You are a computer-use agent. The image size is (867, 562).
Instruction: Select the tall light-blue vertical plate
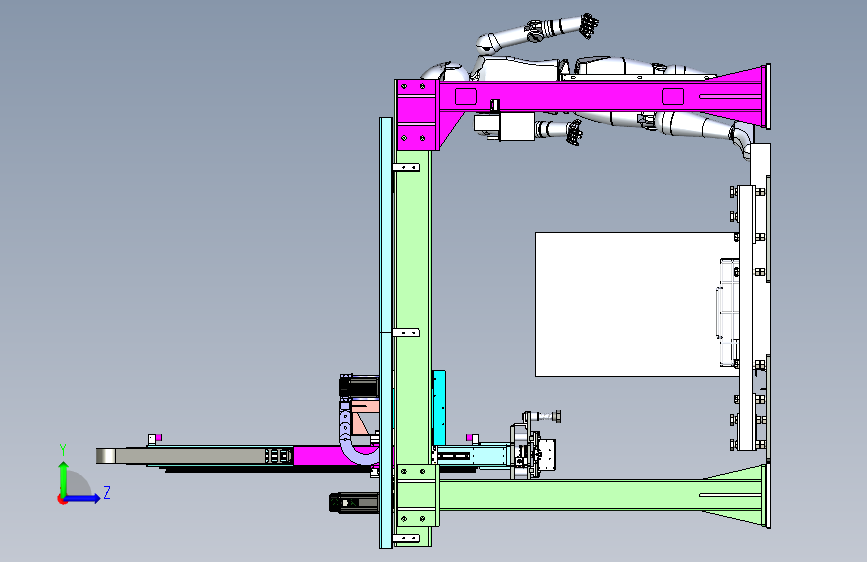tap(386, 332)
